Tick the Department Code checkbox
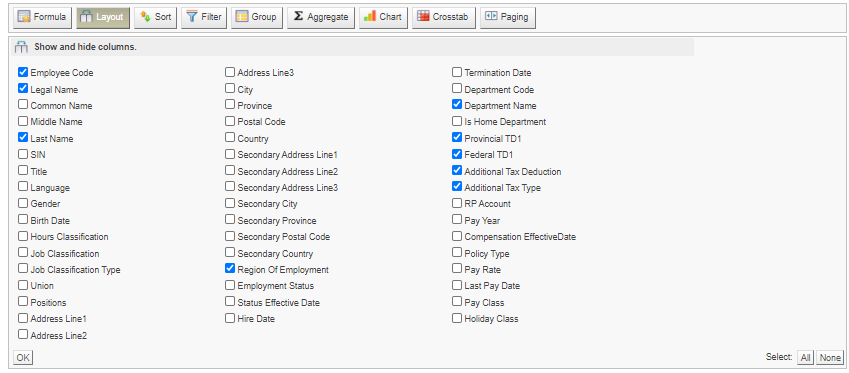 [457, 88]
